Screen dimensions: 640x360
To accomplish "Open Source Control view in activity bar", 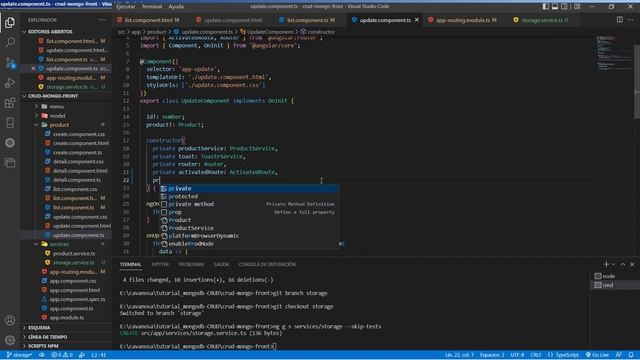I will pos(10,63).
